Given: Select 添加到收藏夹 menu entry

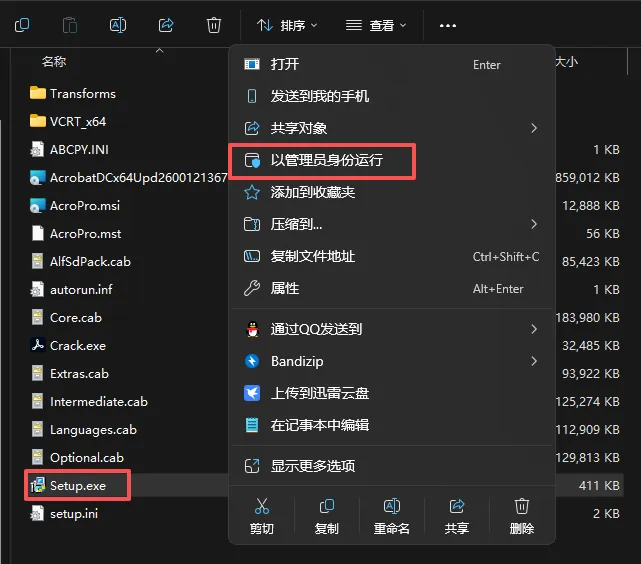Looking at the screenshot, I should 392,192.
